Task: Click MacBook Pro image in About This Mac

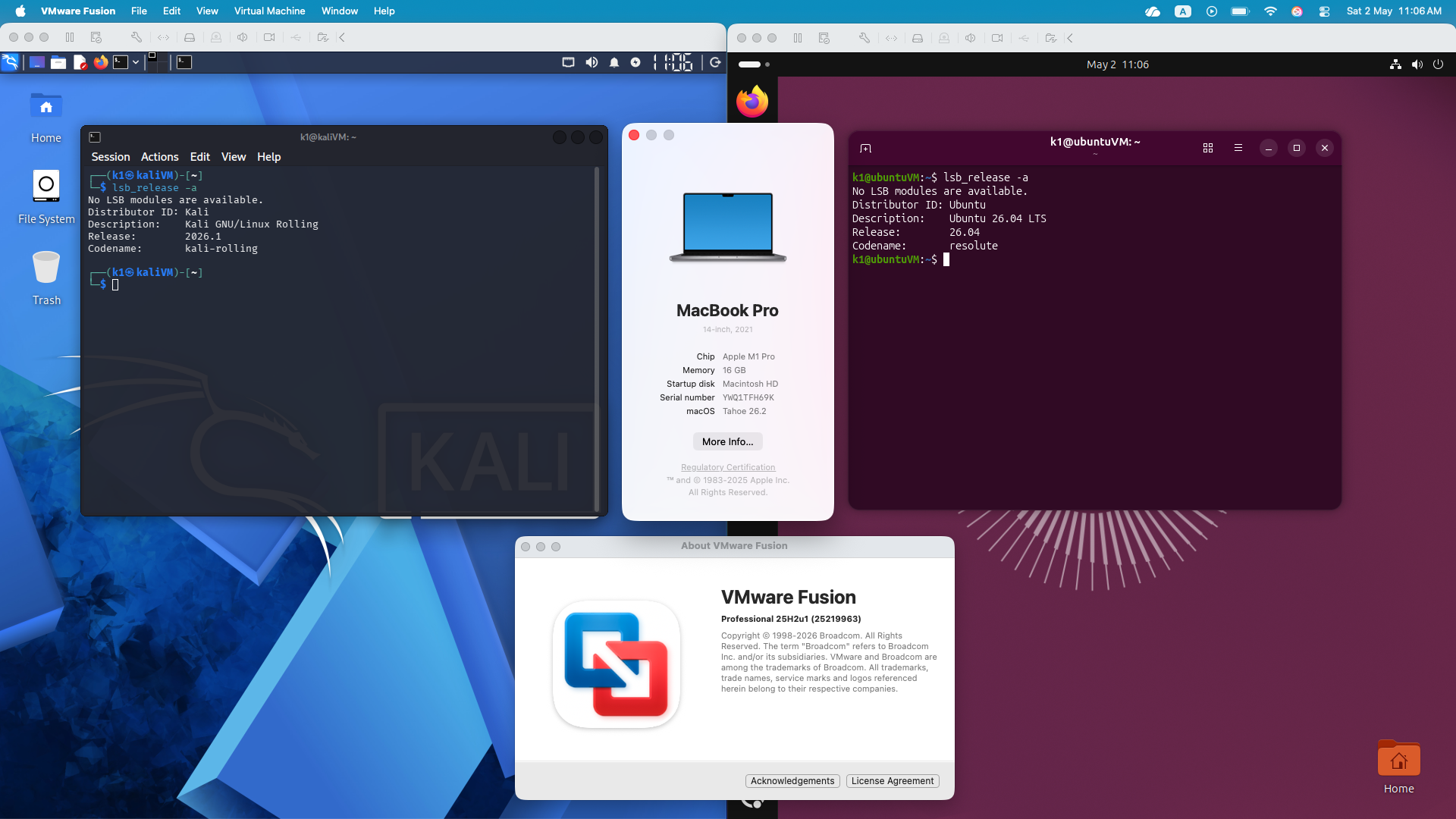Action: coord(728,227)
